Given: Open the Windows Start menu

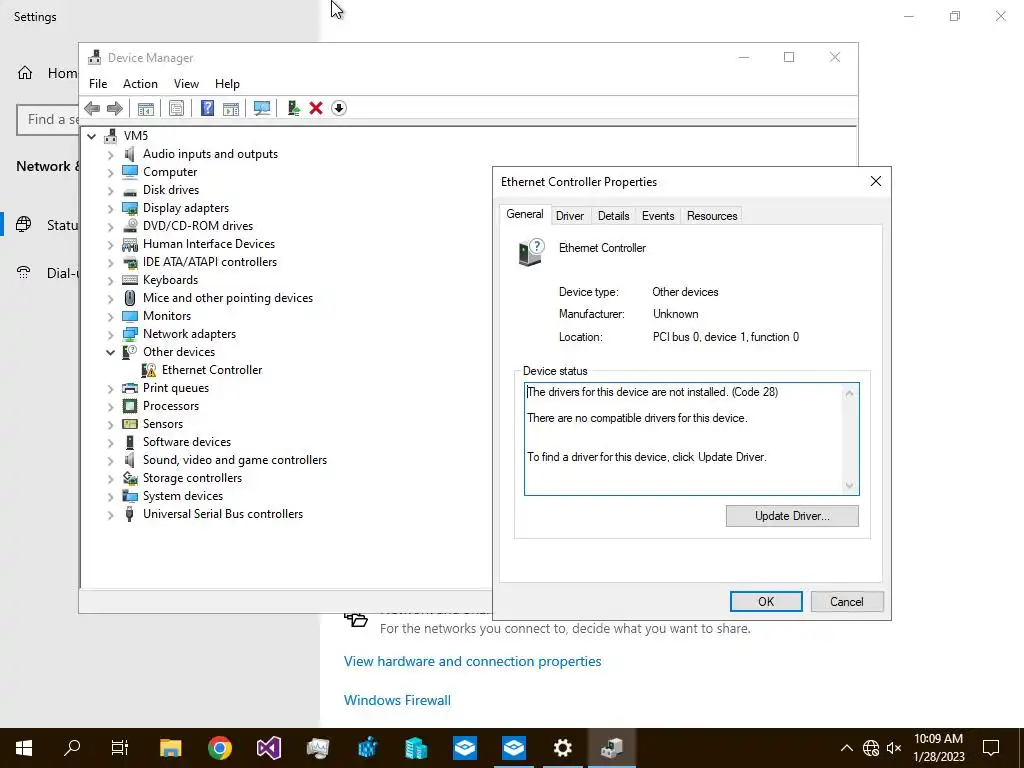Looking at the screenshot, I should [24, 748].
